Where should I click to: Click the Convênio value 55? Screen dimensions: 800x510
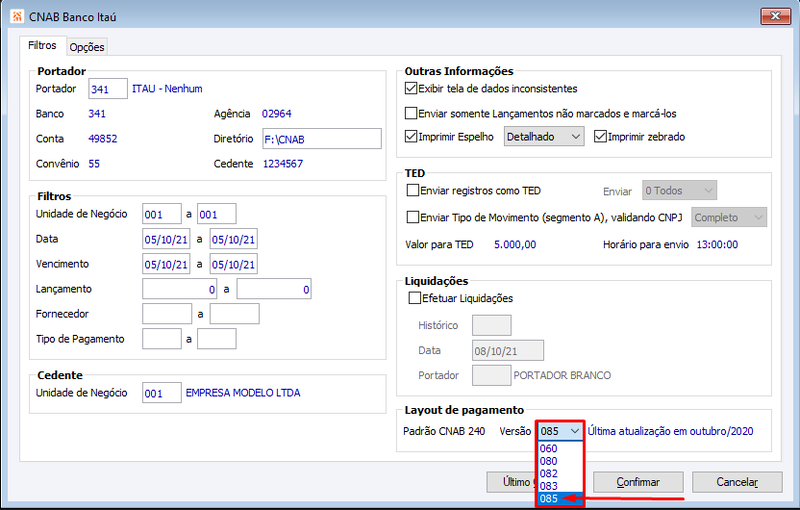94,164
